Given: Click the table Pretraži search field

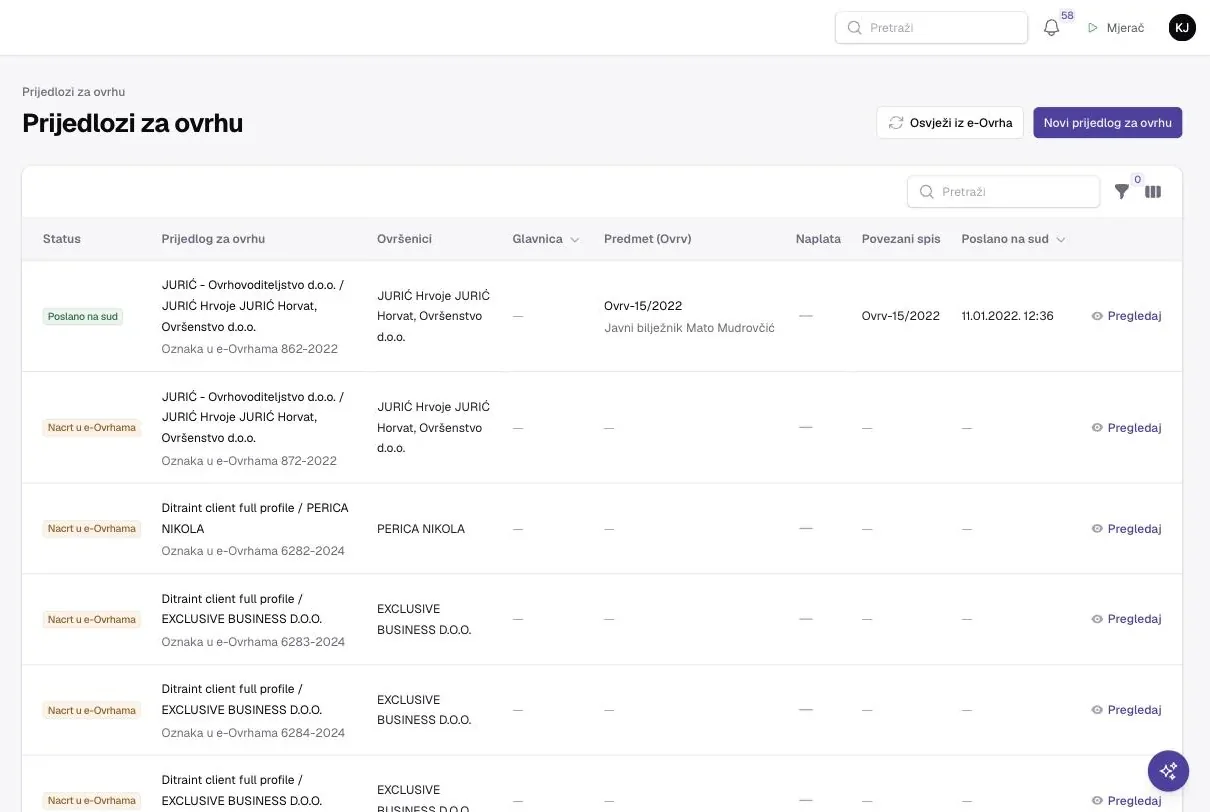Looking at the screenshot, I should tap(1003, 192).
